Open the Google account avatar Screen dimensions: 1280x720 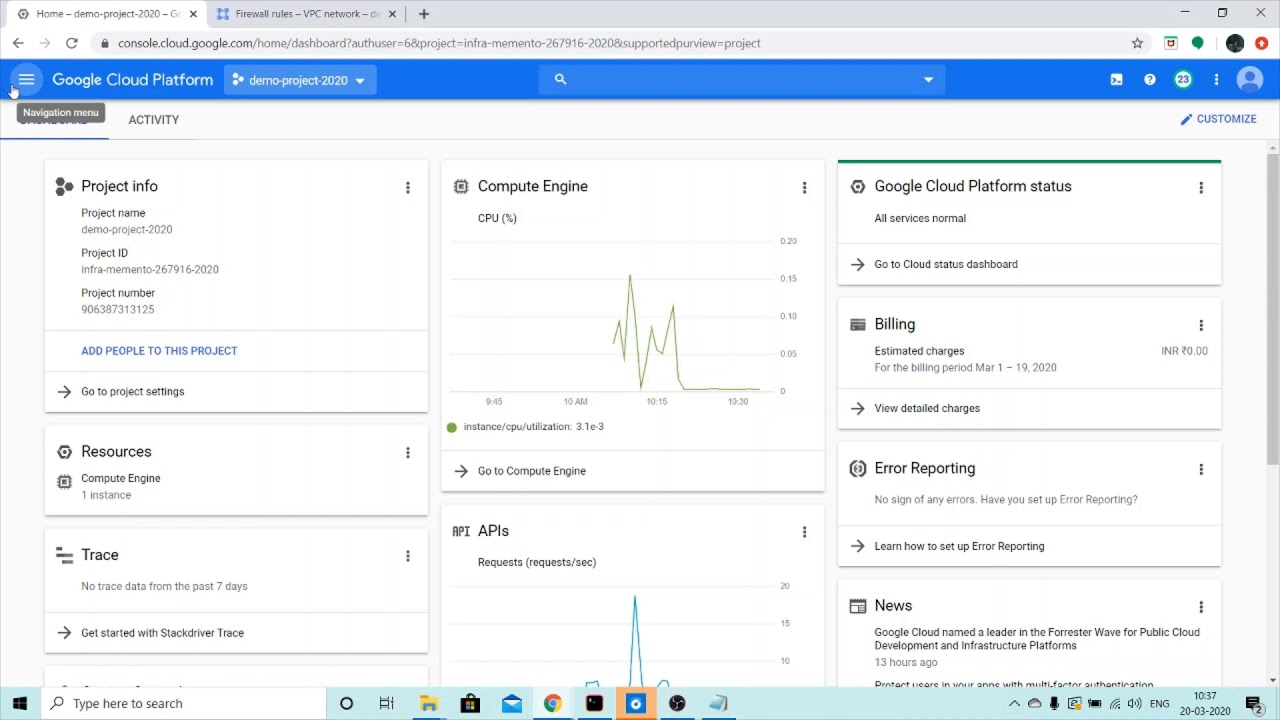click(1250, 80)
